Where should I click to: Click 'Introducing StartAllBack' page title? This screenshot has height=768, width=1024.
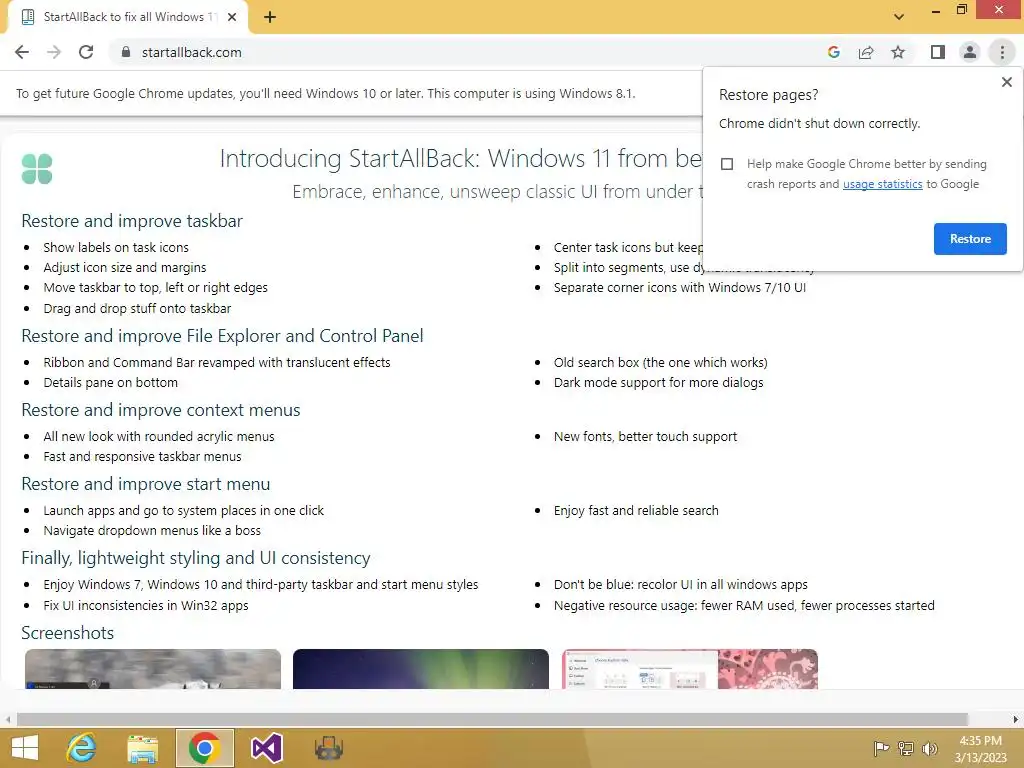[x=460, y=159]
